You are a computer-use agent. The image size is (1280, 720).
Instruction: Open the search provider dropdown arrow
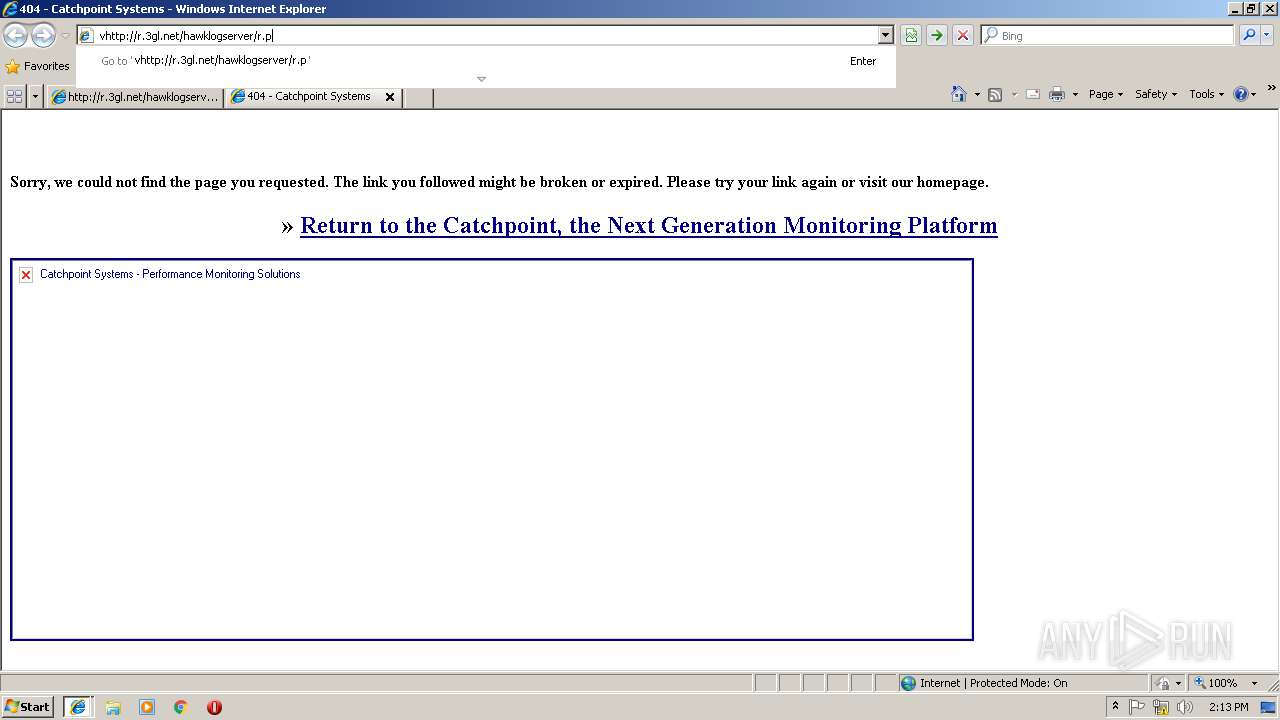click(x=1267, y=35)
